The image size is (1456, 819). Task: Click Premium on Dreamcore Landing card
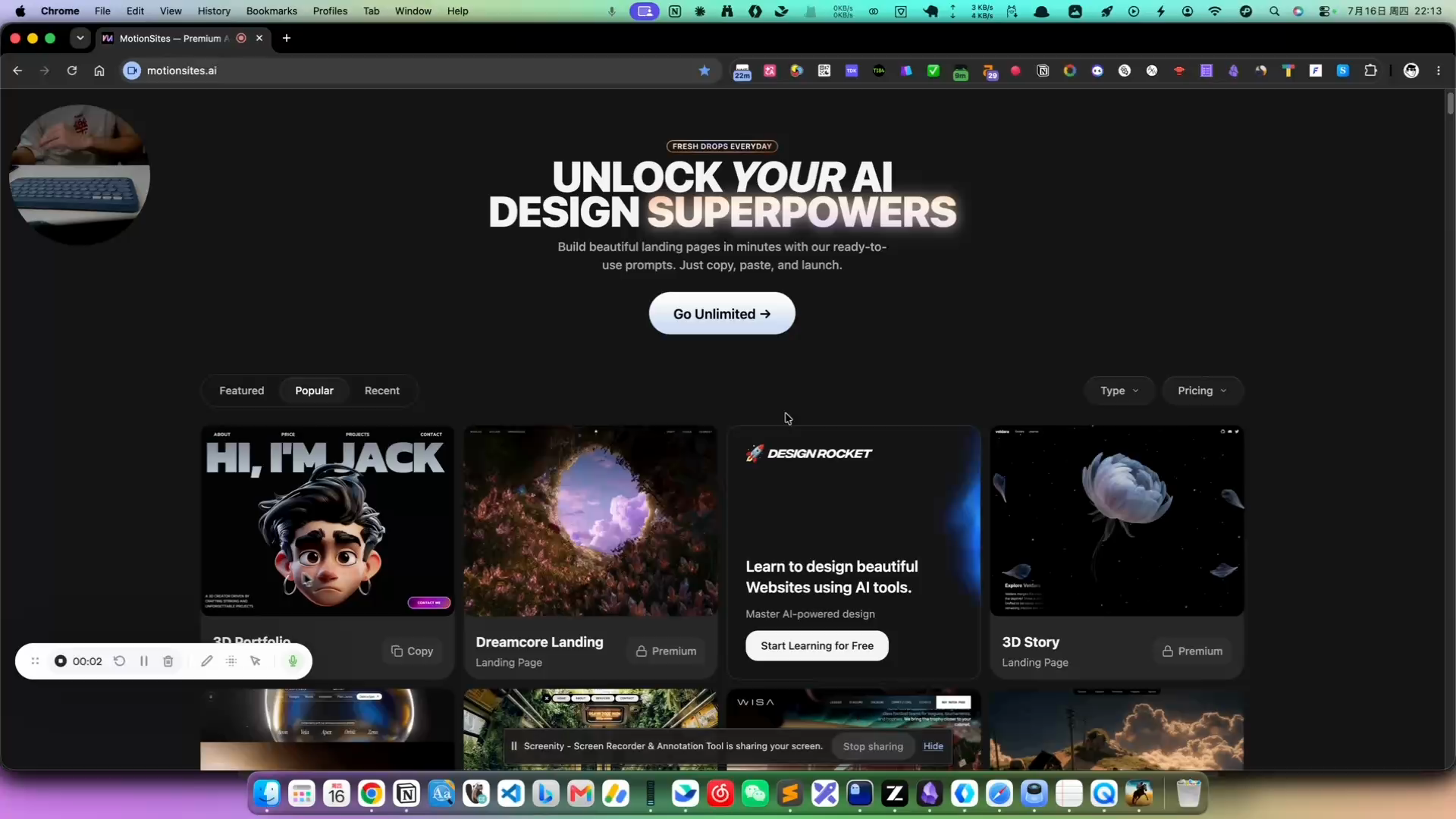click(666, 651)
